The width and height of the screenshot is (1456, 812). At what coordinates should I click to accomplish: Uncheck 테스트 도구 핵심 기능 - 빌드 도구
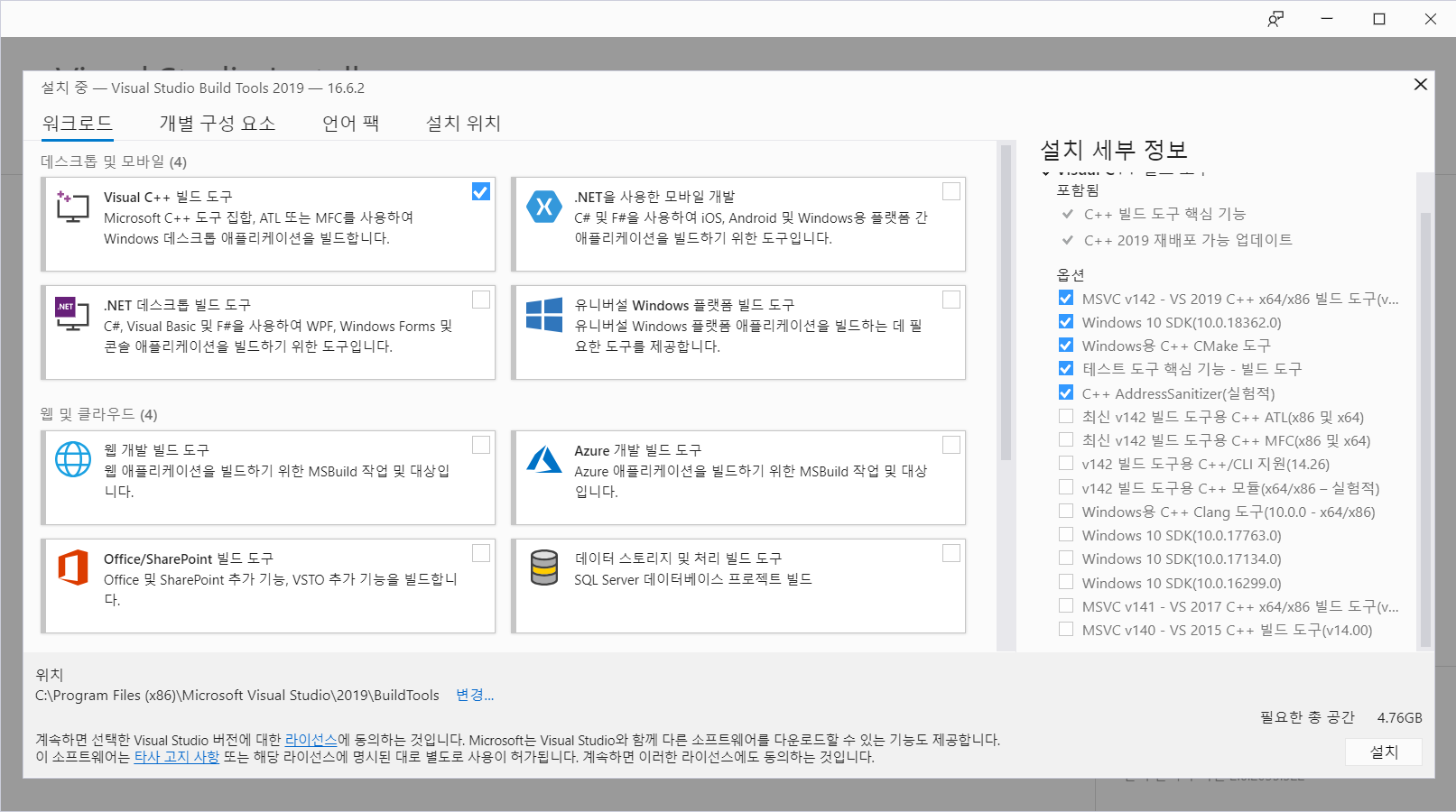click(x=1066, y=369)
